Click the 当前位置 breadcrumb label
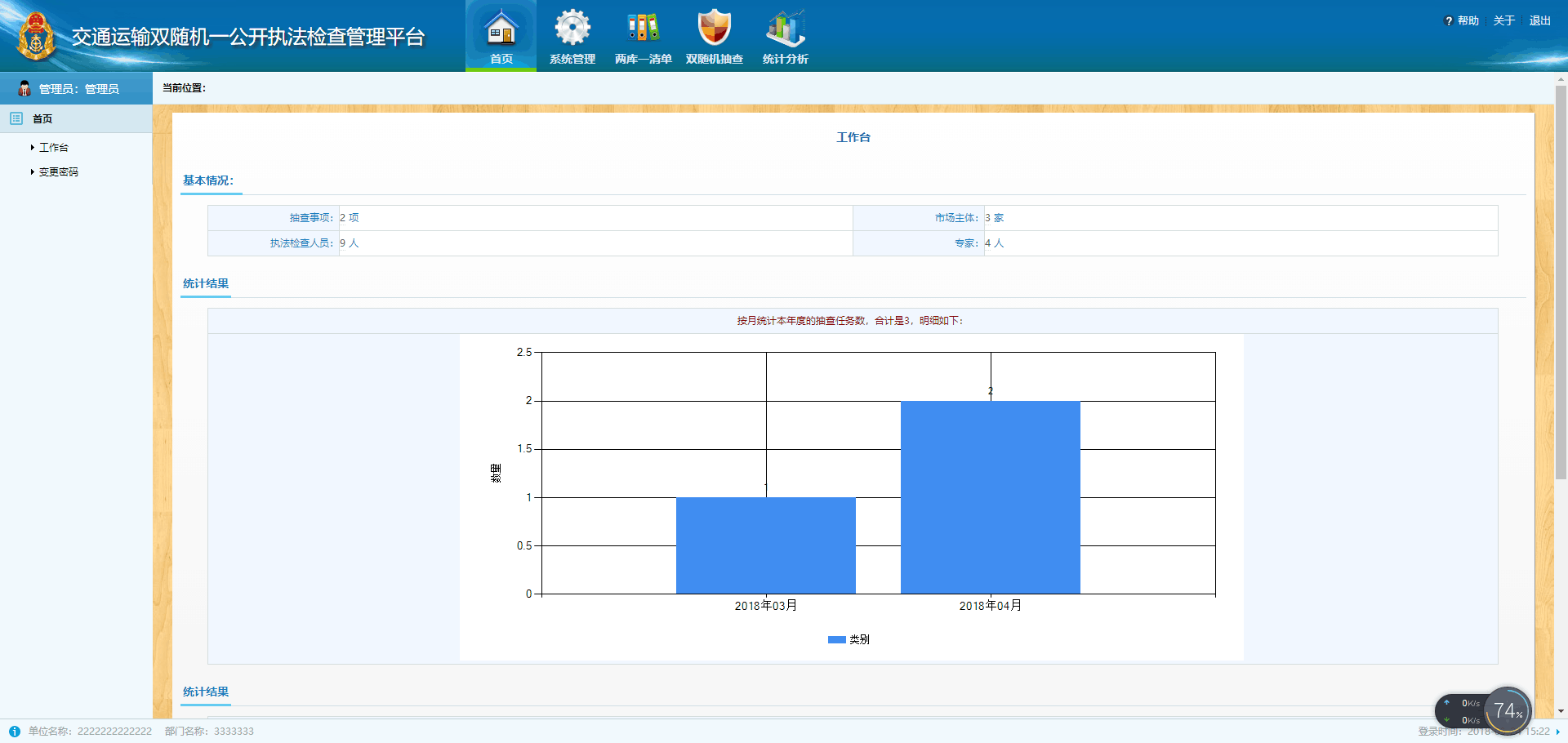1568x743 pixels. tap(184, 88)
